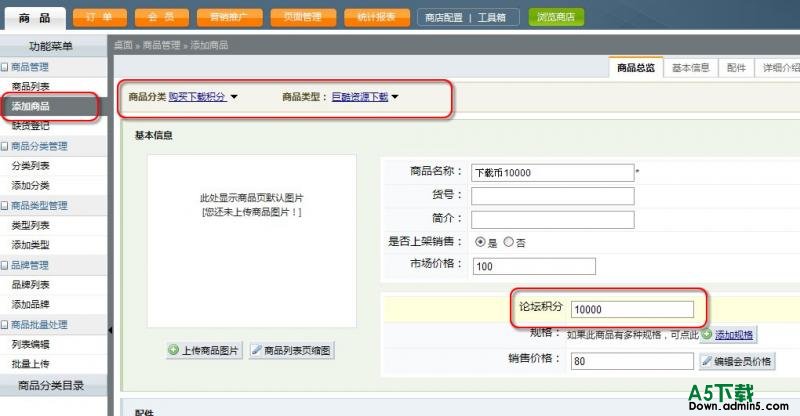Click the empty 货号 input field
This screenshot has width=800, height=416.
click(x=553, y=196)
